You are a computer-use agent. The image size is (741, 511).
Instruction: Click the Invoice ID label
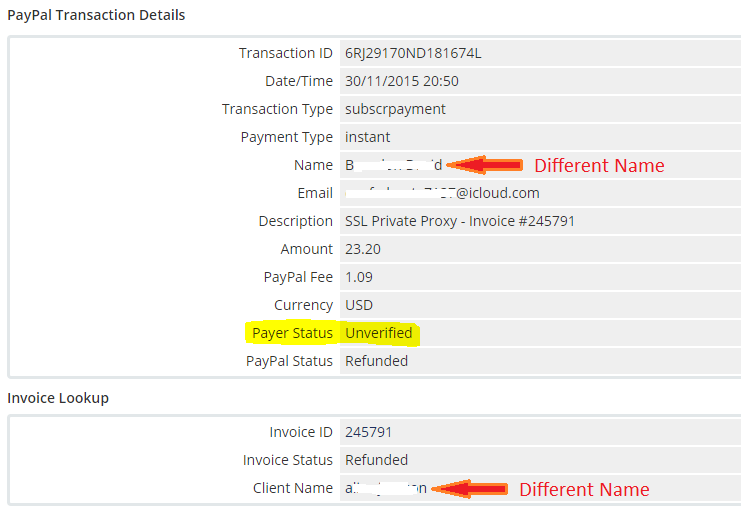click(301, 432)
